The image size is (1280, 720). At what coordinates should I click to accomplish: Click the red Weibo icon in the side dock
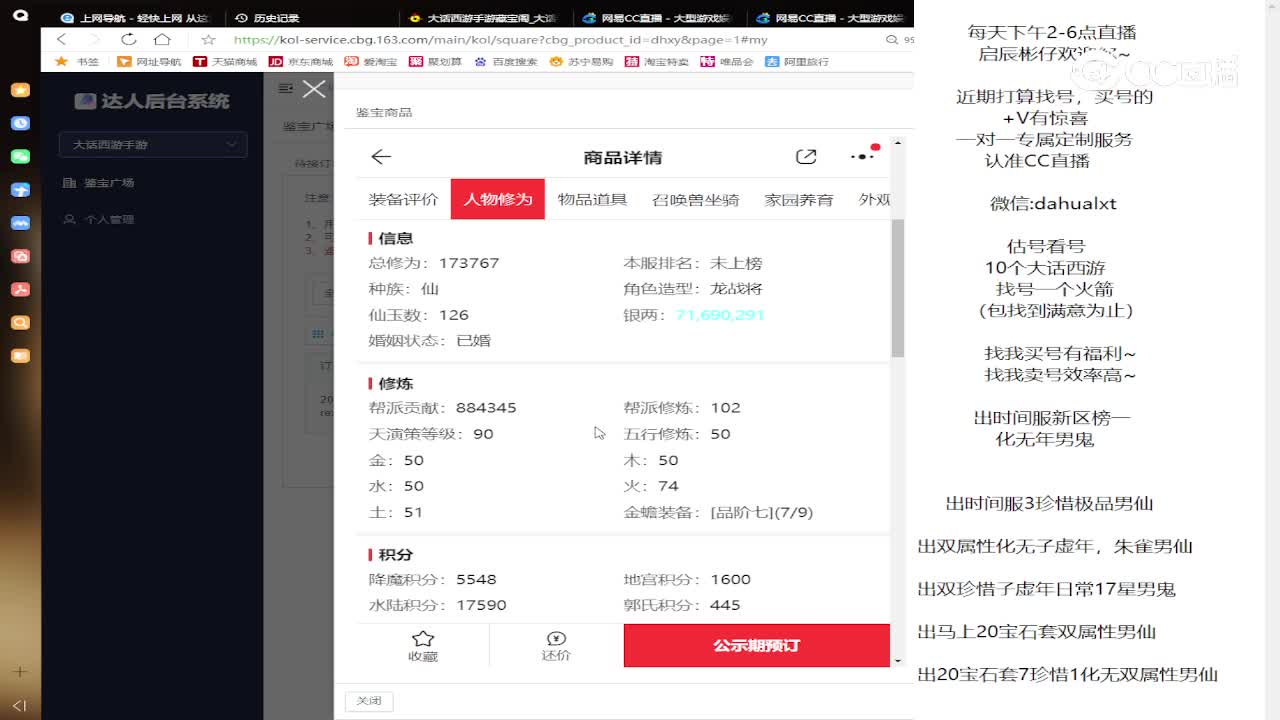pos(20,256)
